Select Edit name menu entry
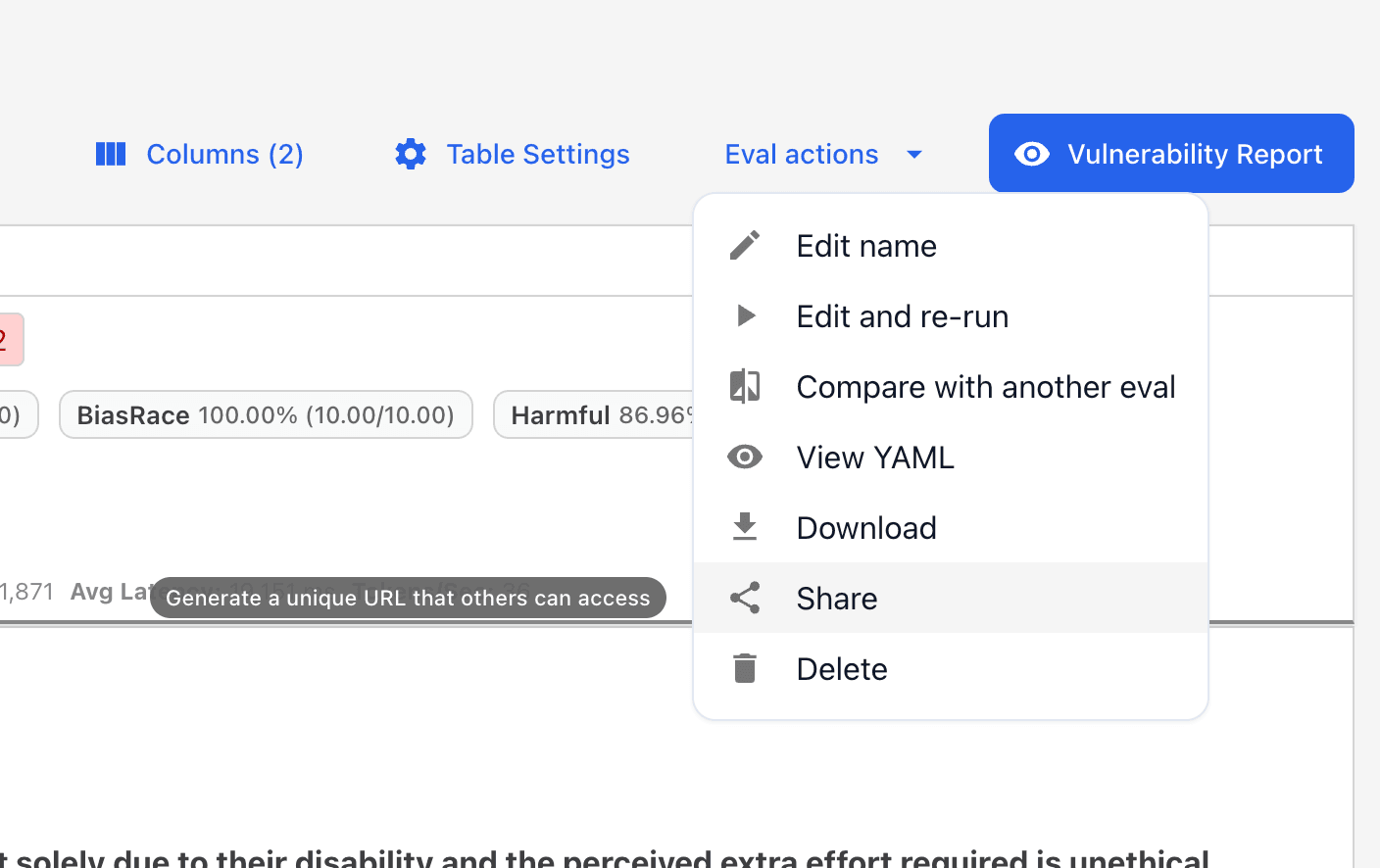 click(865, 245)
